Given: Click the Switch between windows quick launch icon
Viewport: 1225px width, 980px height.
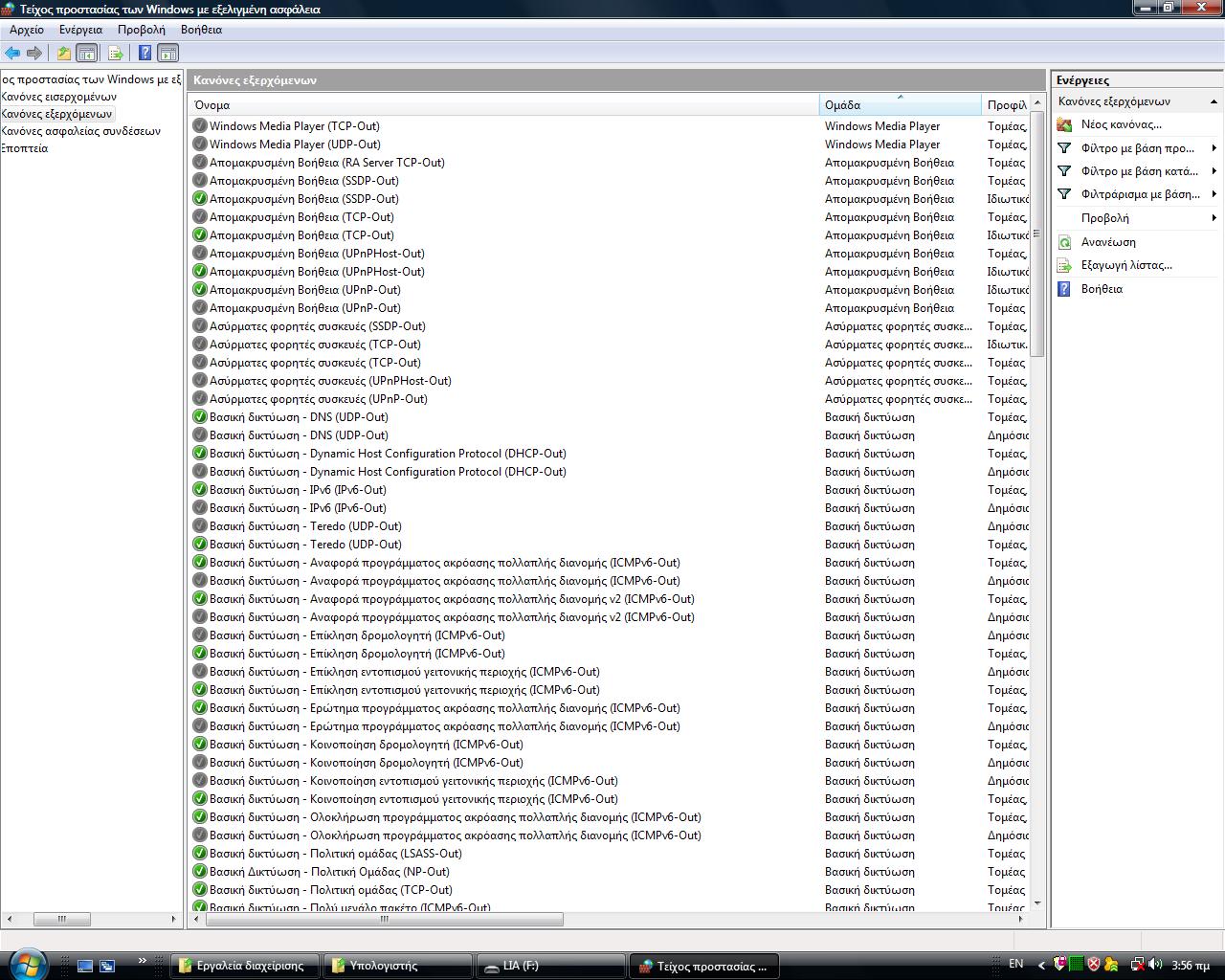Looking at the screenshot, I should click(x=107, y=966).
